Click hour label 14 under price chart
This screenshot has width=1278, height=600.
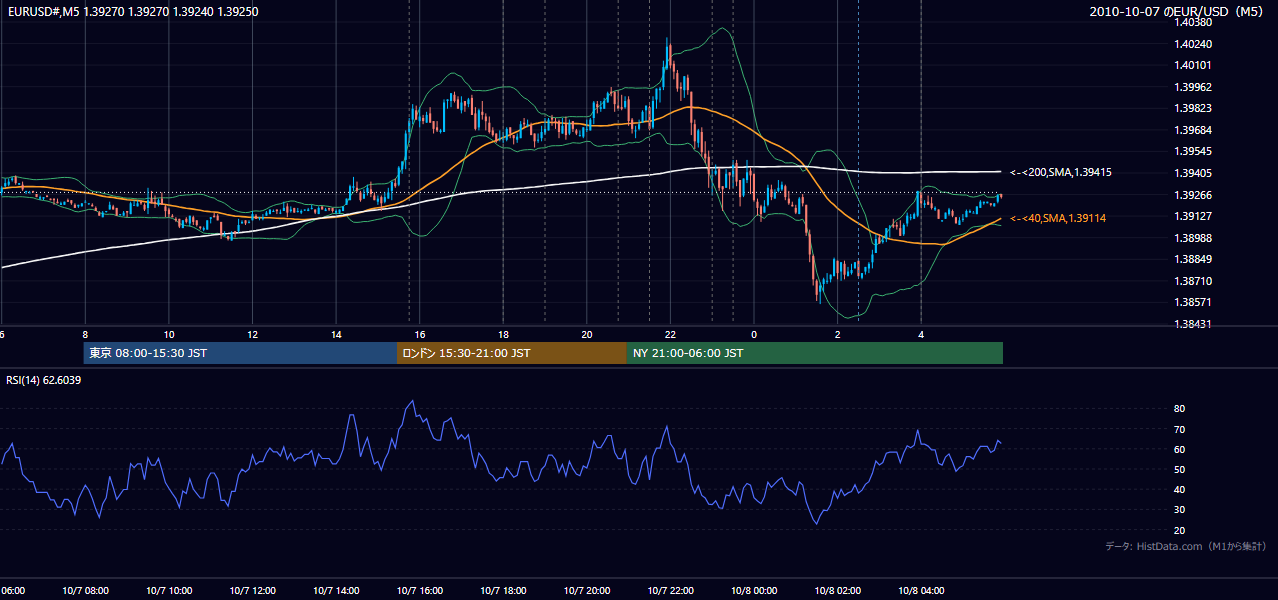(336, 334)
